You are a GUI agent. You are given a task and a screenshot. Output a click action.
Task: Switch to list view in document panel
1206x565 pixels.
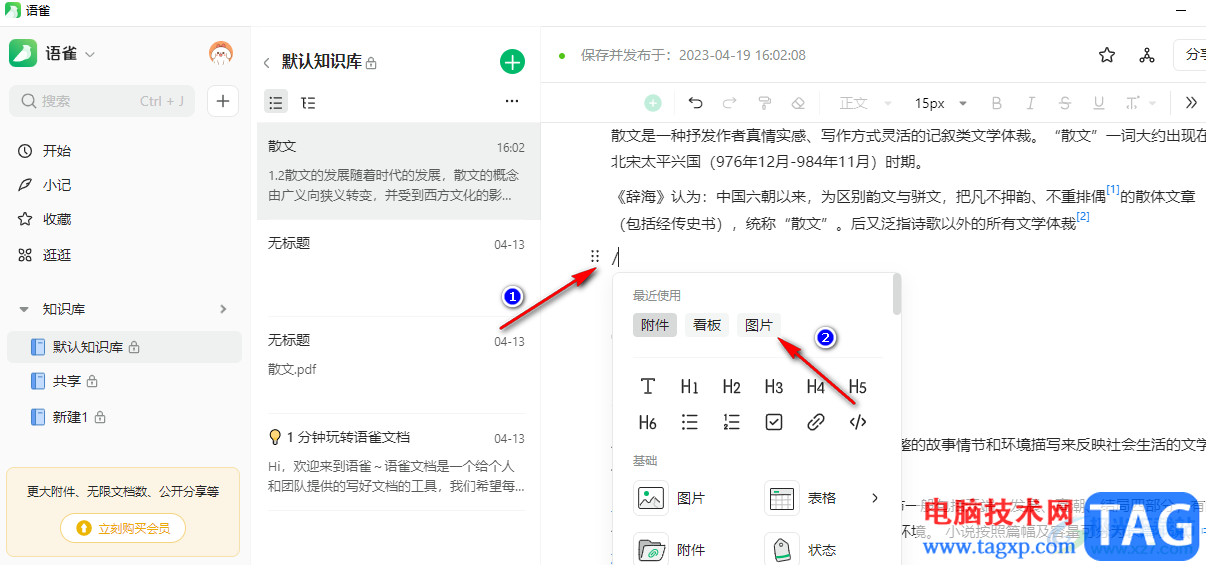pyautogui.click(x=276, y=102)
